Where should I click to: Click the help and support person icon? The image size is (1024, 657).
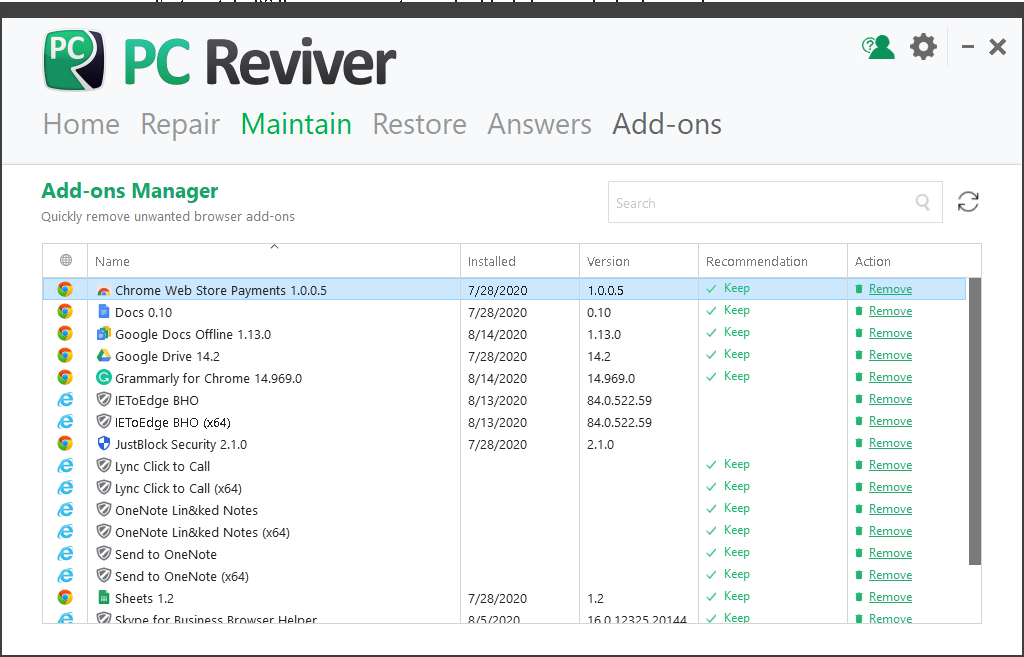pyautogui.click(x=878, y=46)
